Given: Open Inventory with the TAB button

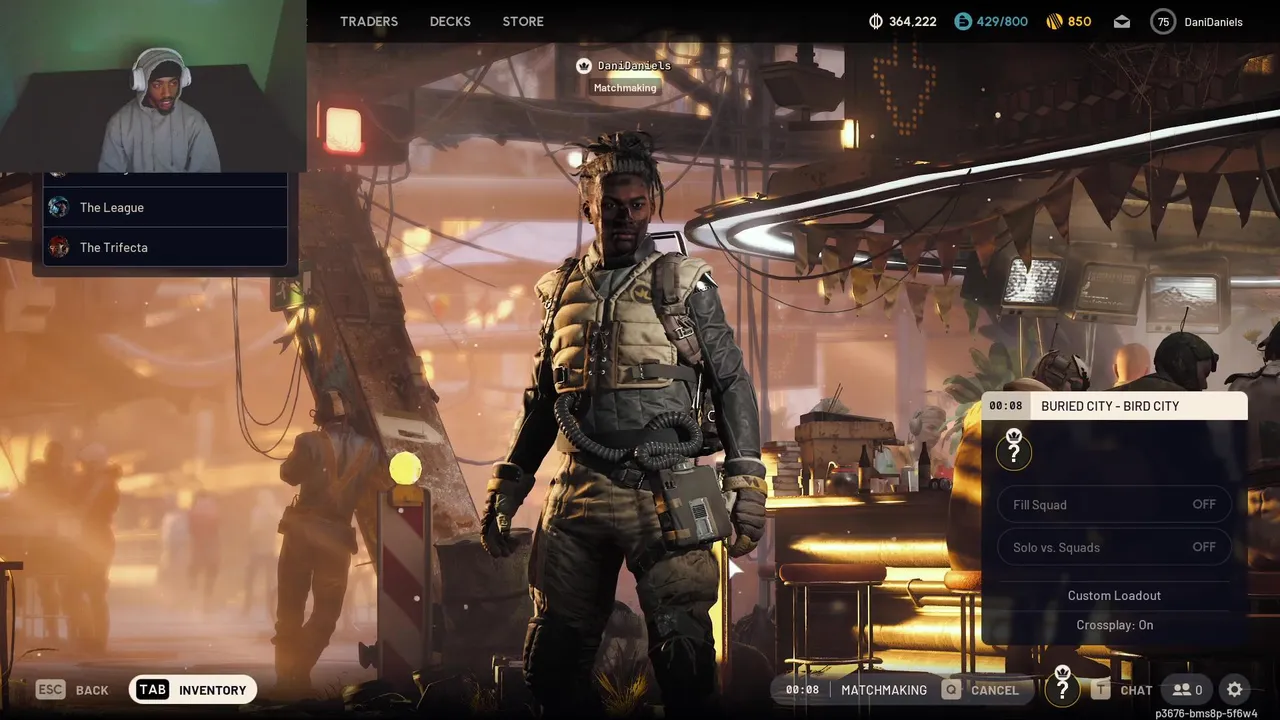Looking at the screenshot, I should pyautogui.click(x=193, y=689).
